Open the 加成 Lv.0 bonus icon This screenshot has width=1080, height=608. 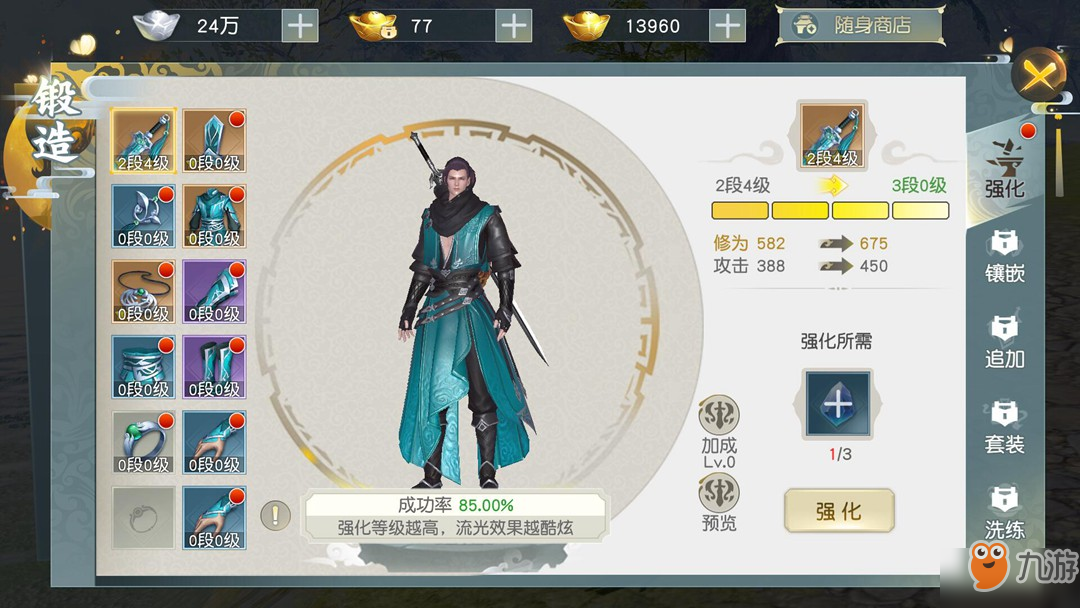pyautogui.click(x=719, y=431)
